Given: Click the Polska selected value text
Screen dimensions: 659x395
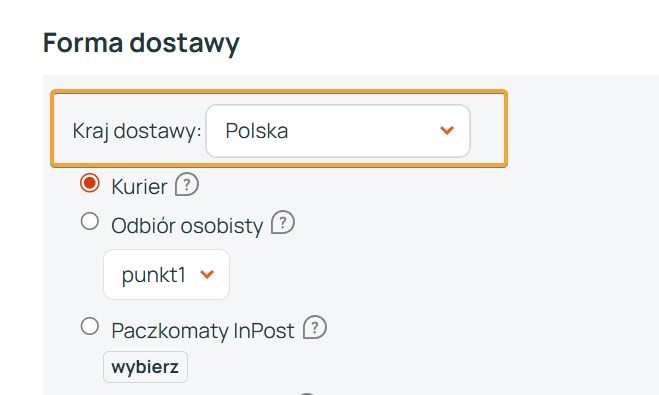Looking at the screenshot, I should tap(257, 131).
